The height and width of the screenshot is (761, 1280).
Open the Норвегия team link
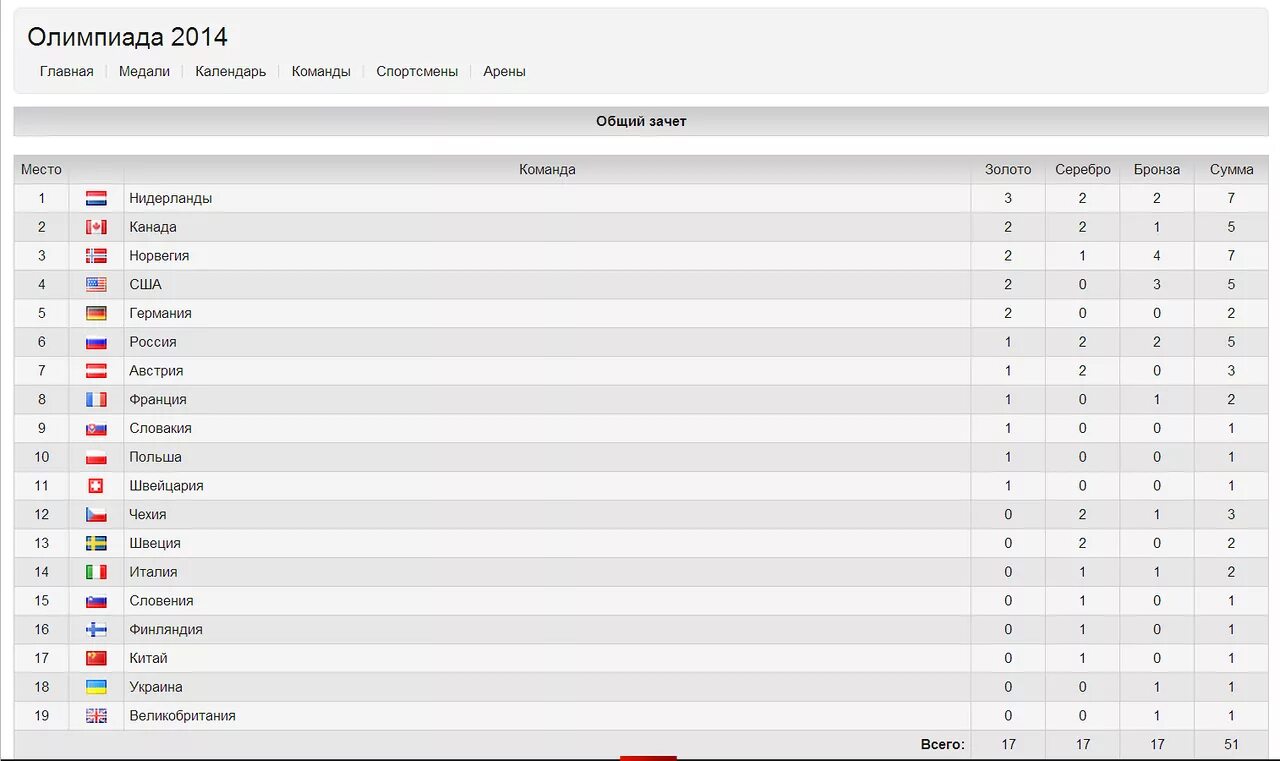tap(159, 256)
